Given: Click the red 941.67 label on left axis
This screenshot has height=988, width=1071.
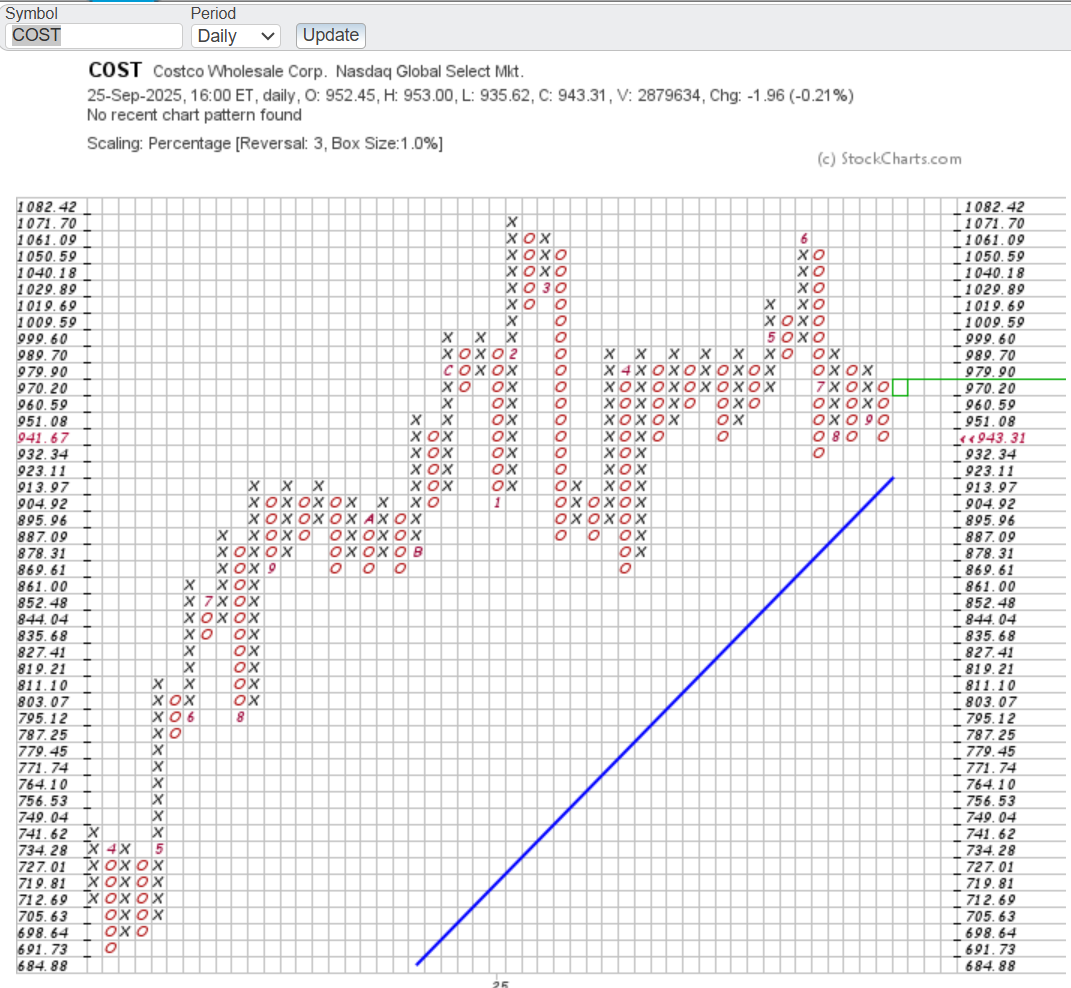Looking at the screenshot, I should point(43,438).
